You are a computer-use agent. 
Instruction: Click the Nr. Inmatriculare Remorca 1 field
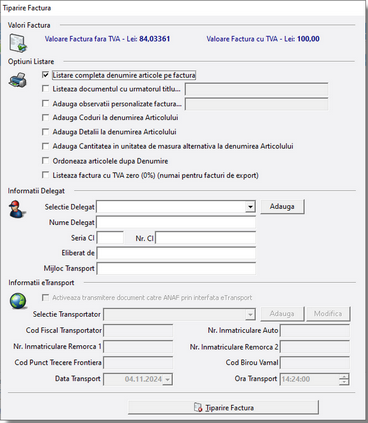[138, 347]
